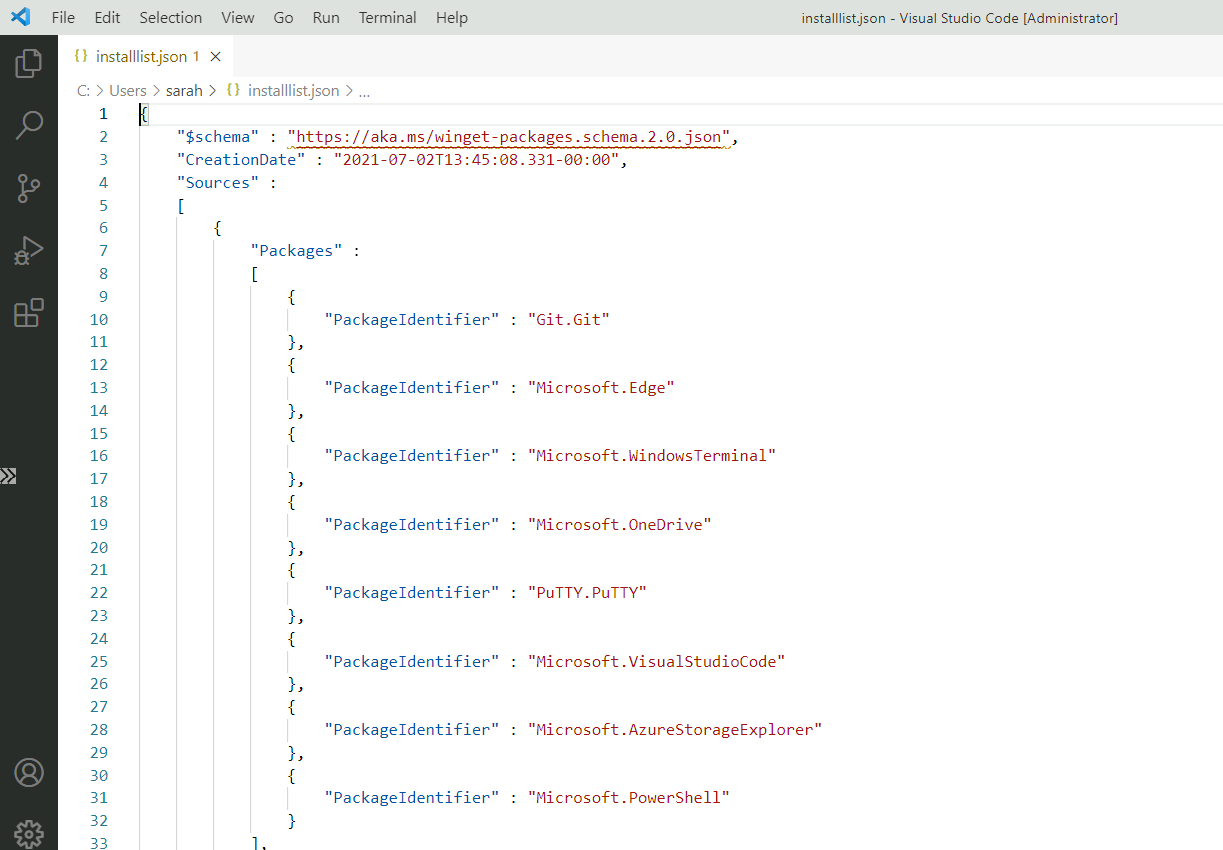Open the Explorer view in the activity bar
The width and height of the screenshot is (1223, 850).
[29, 63]
